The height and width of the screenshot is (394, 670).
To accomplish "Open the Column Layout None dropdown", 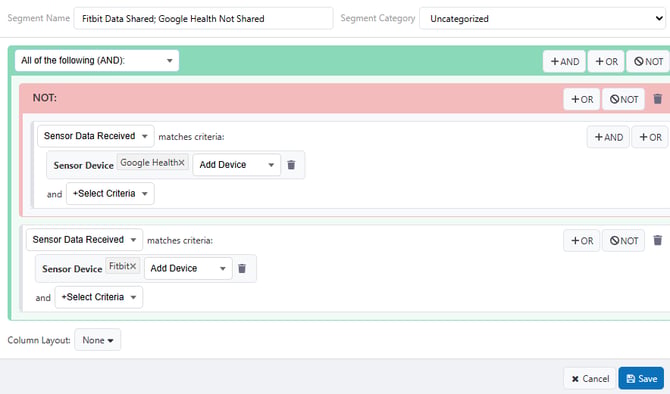I will pos(97,340).
